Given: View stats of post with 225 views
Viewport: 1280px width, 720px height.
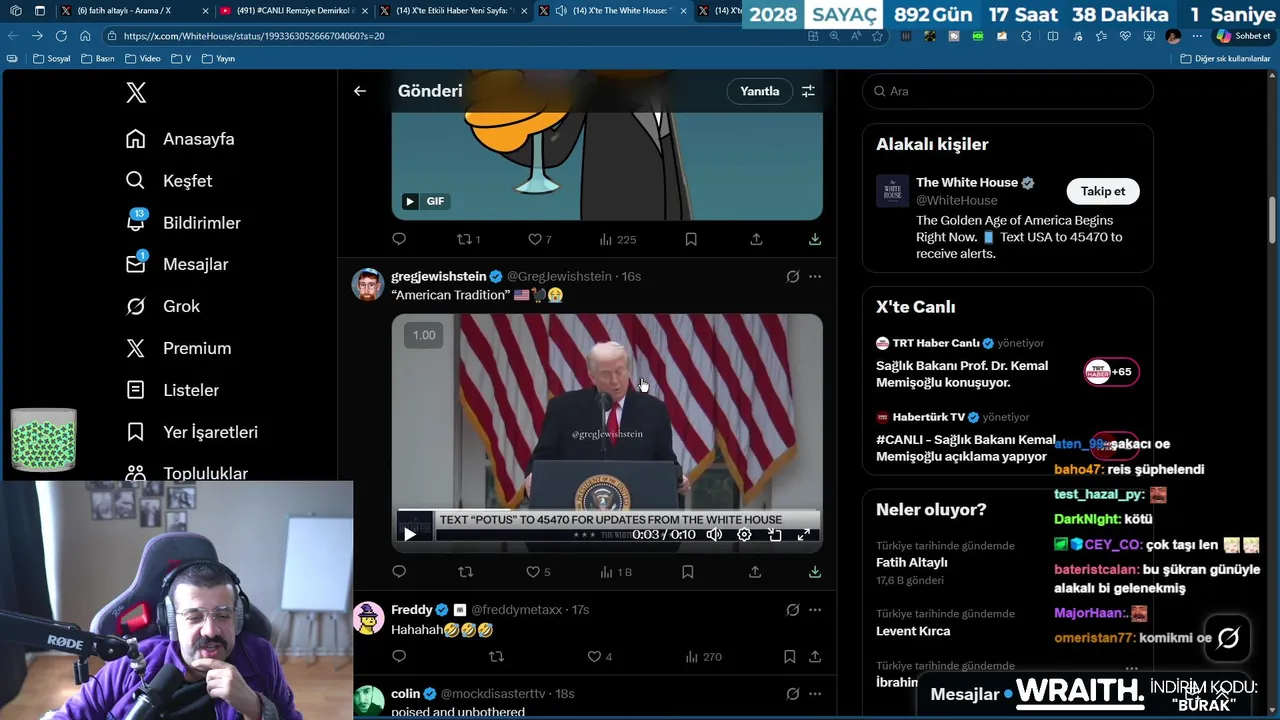Looking at the screenshot, I should click(617, 239).
